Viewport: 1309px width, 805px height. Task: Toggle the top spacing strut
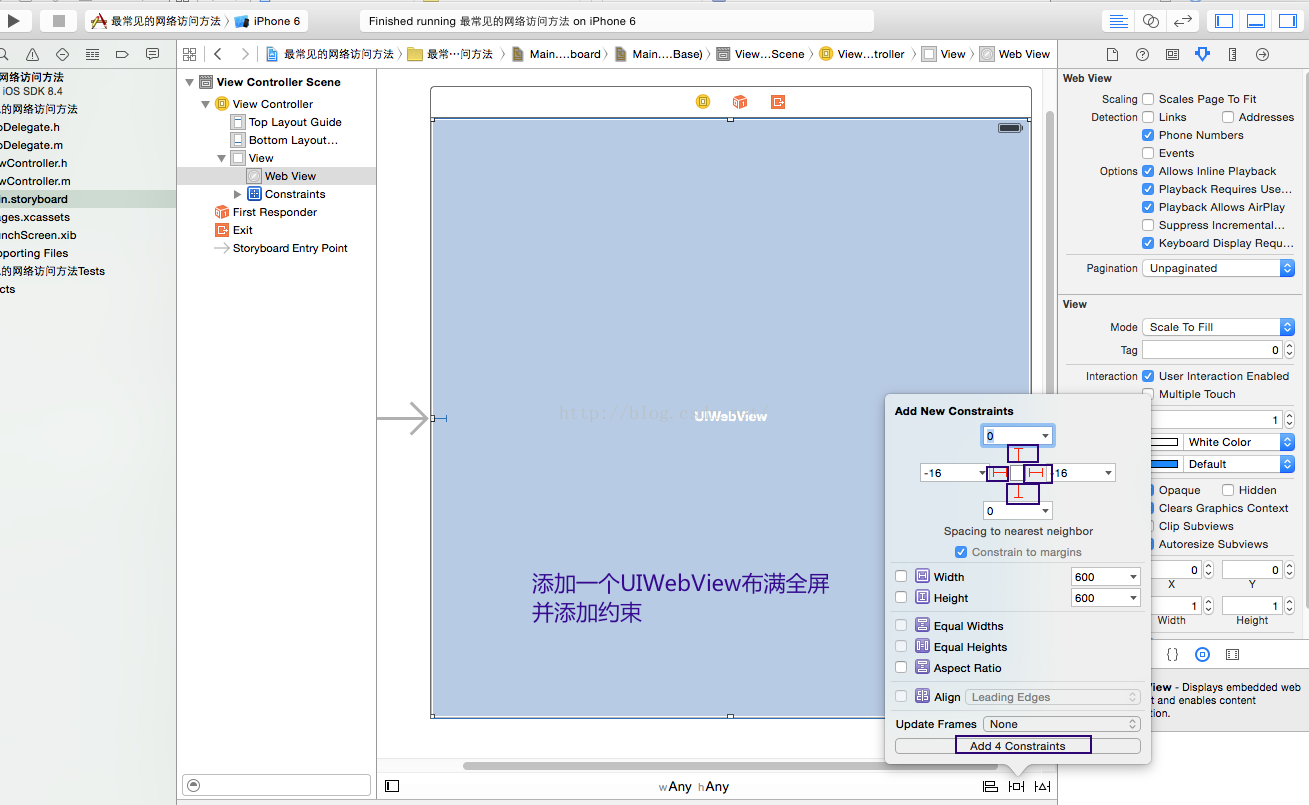1018,454
